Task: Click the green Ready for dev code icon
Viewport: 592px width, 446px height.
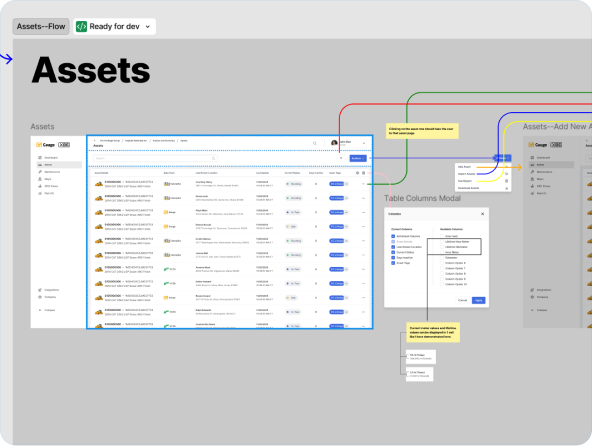Action: click(81, 26)
